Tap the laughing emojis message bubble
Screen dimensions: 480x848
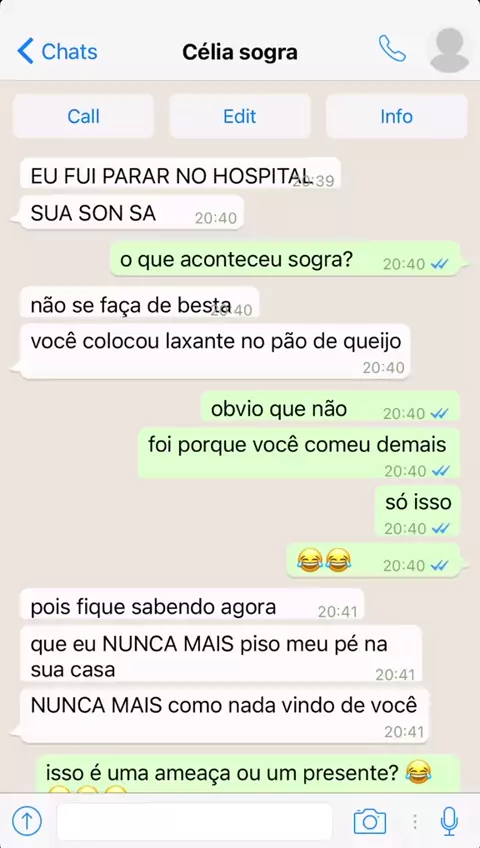coord(373,560)
